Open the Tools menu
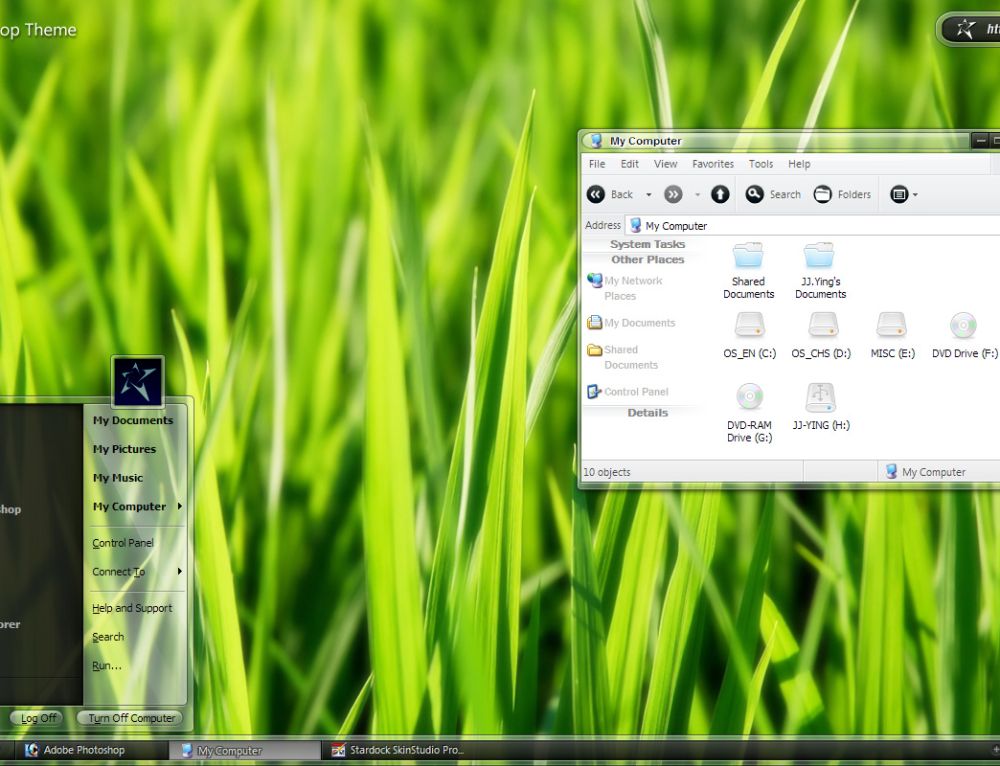This screenshot has height=766, width=1000. (761, 164)
